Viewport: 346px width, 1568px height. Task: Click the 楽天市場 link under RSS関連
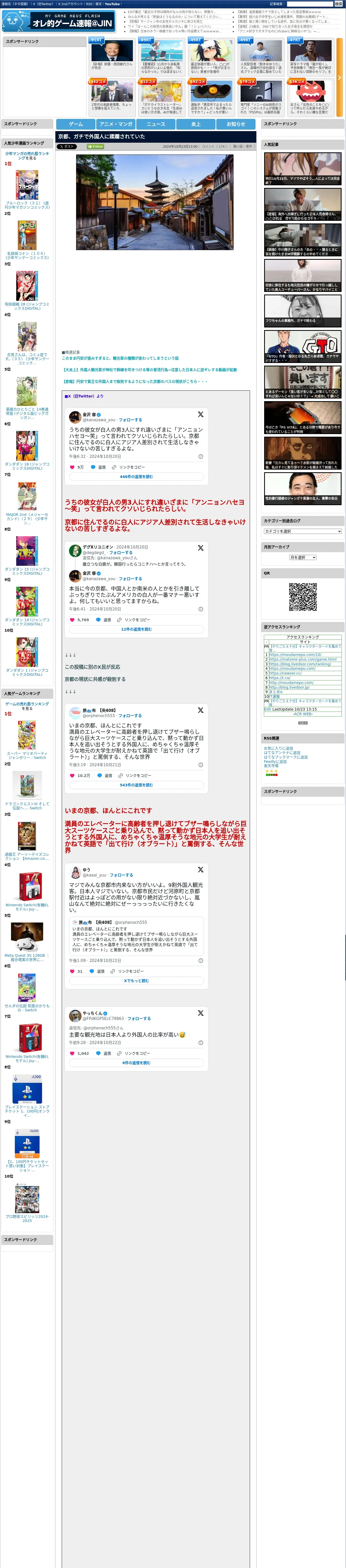(271, 766)
